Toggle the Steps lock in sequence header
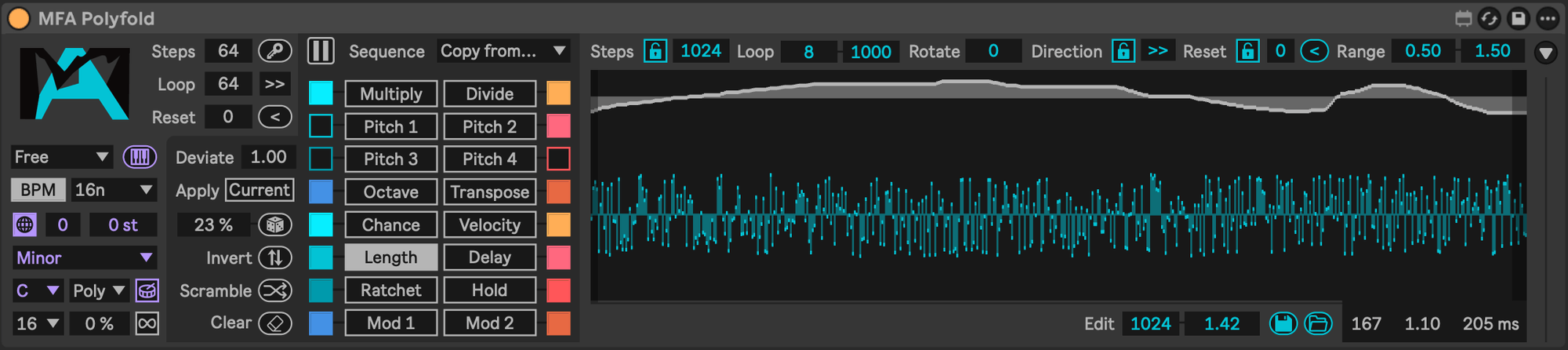1568x350 pixels. (655, 51)
